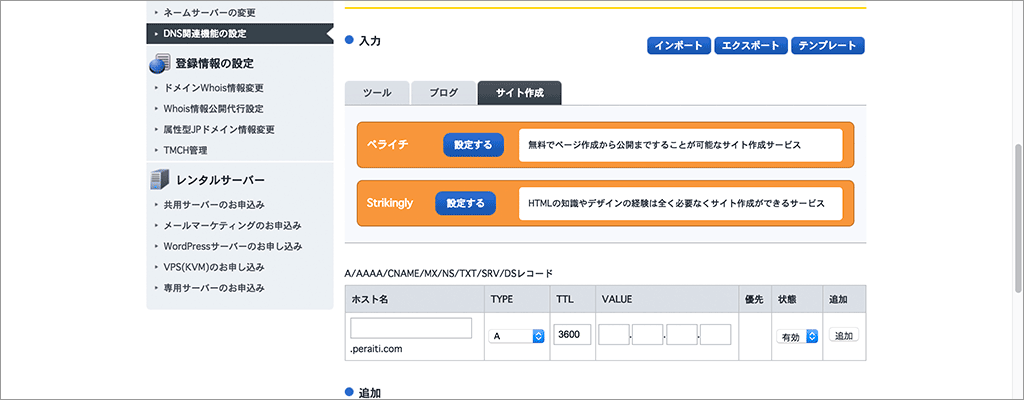Open 共用サーバーのお申込み link
The height and width of the screenshot is (400, 1024).
click(x=214, y=205)
